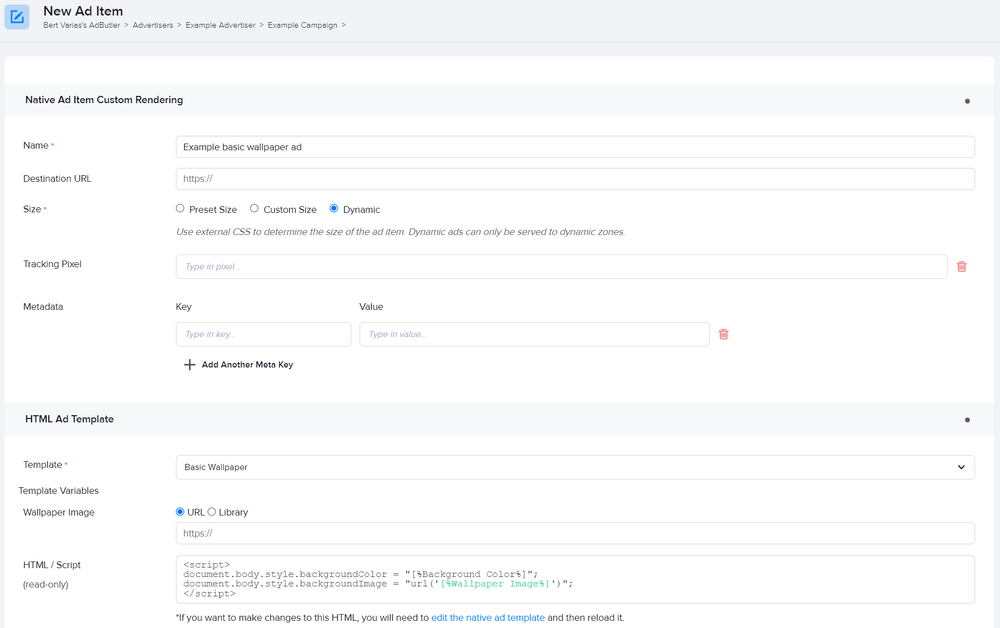Collapse the HTML Ad Template section dot

(967, 420)
